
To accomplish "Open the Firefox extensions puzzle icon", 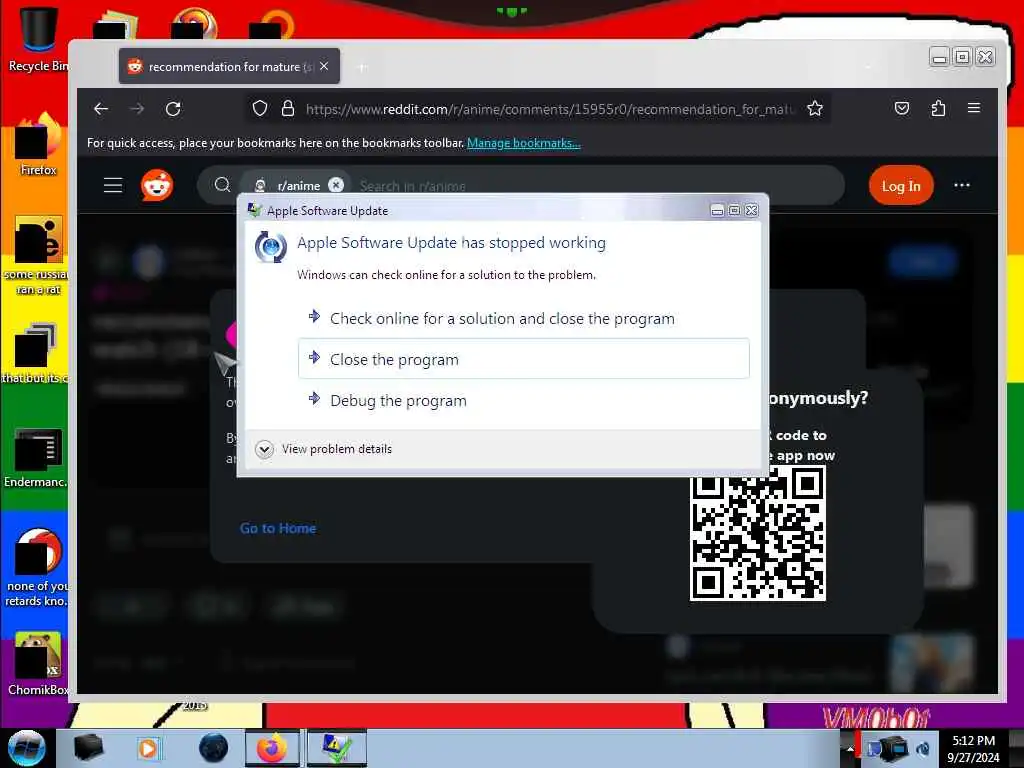I will tap(938, 108).
